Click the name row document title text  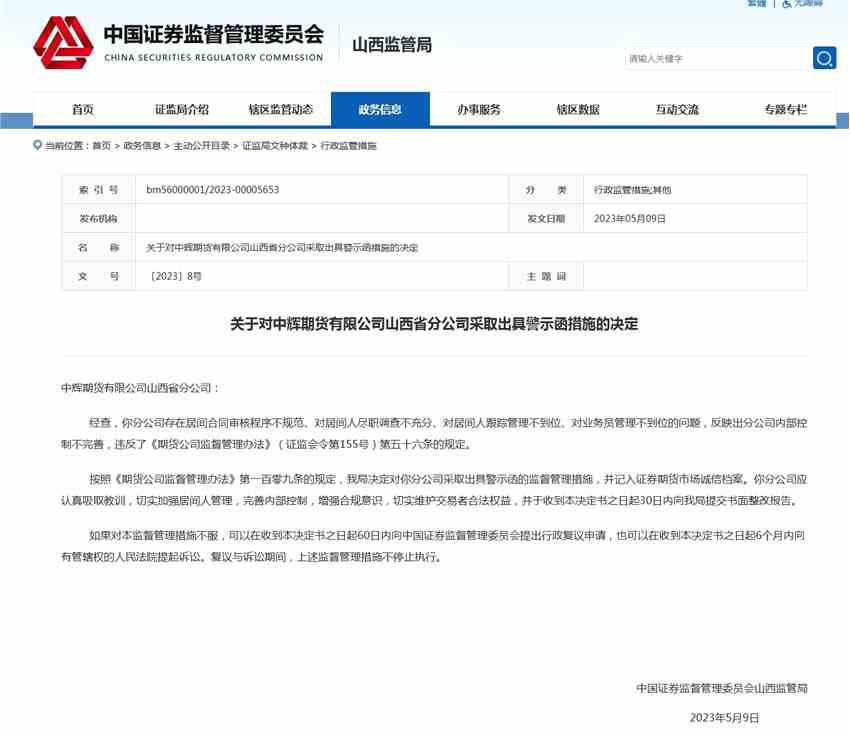[x=281, y=248]
